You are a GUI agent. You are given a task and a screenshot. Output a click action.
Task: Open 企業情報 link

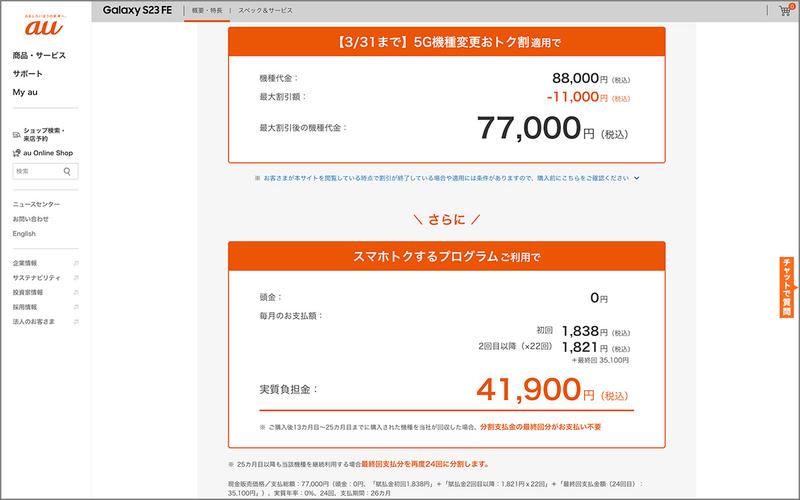[x=24, y=263]
